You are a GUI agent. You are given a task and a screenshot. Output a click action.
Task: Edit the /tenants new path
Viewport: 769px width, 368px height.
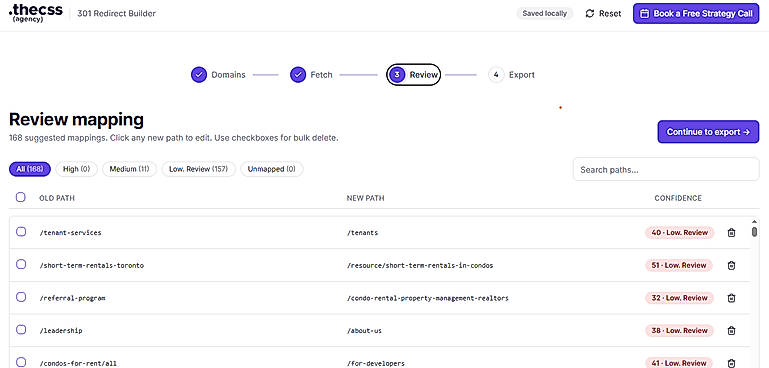pyautogui.click(x=362, y=233)
